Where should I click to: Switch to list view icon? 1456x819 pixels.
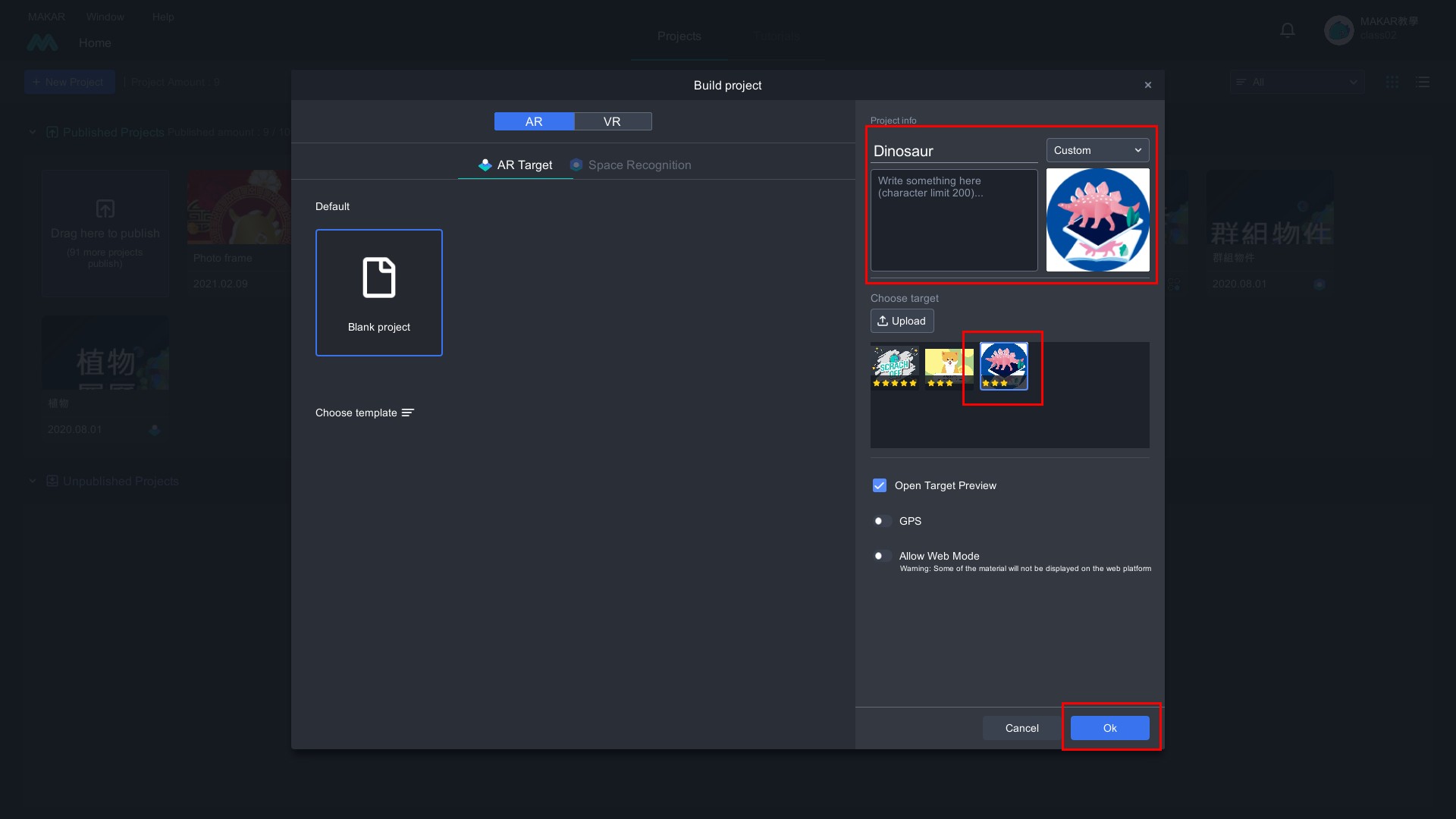[1423, 82]
